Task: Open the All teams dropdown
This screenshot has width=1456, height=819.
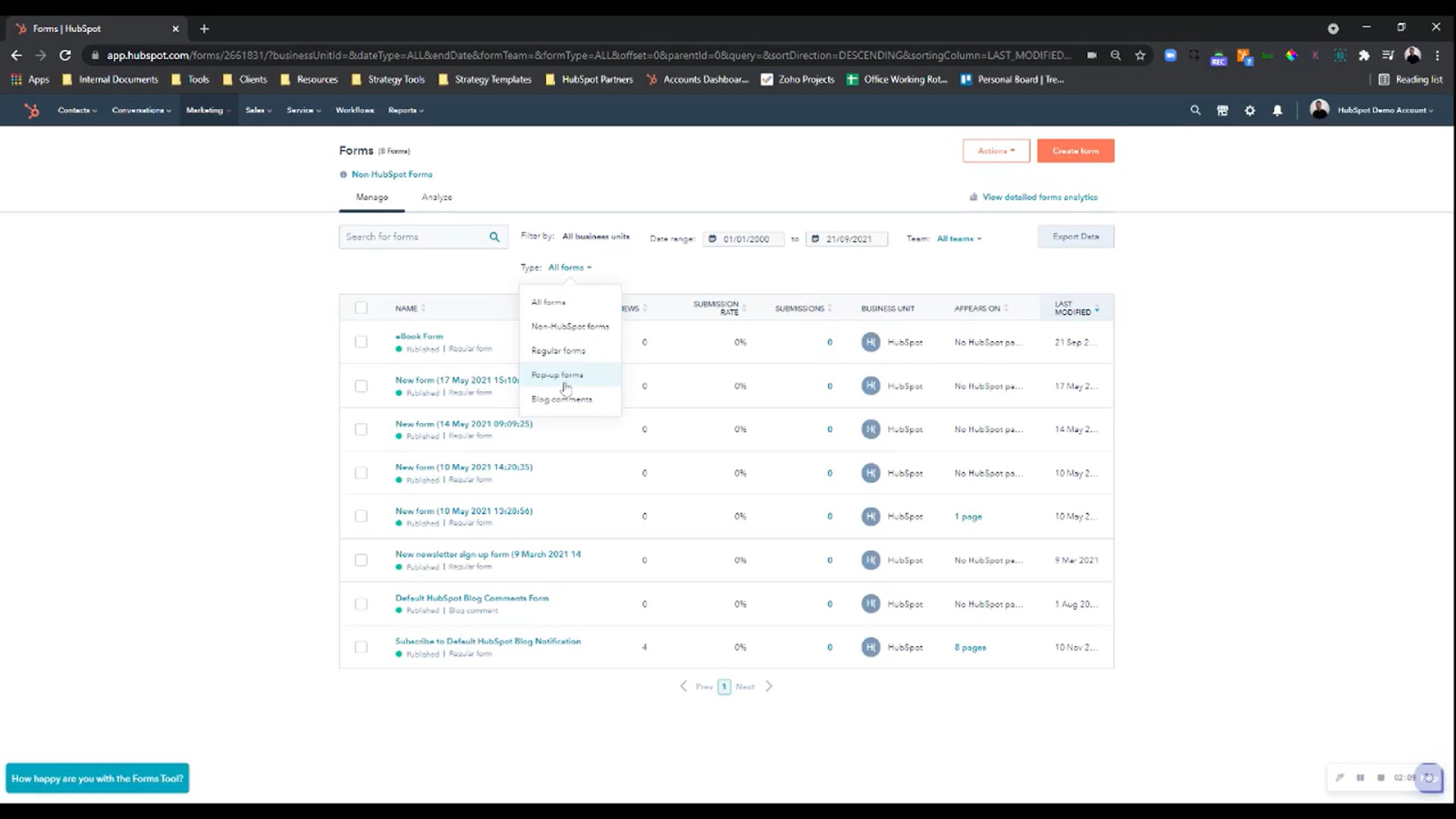Action: point(958,238)
